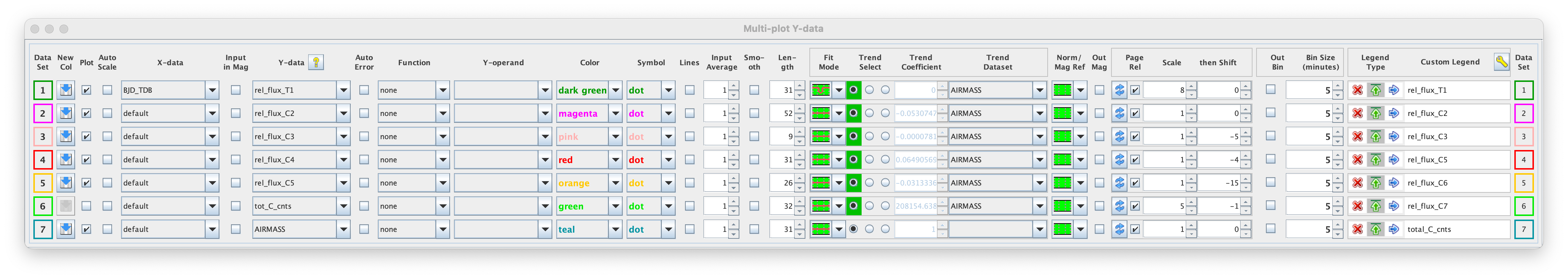
Task: Click the red X legend icon for rel_flux_T1
Action: click(1357, 90)
